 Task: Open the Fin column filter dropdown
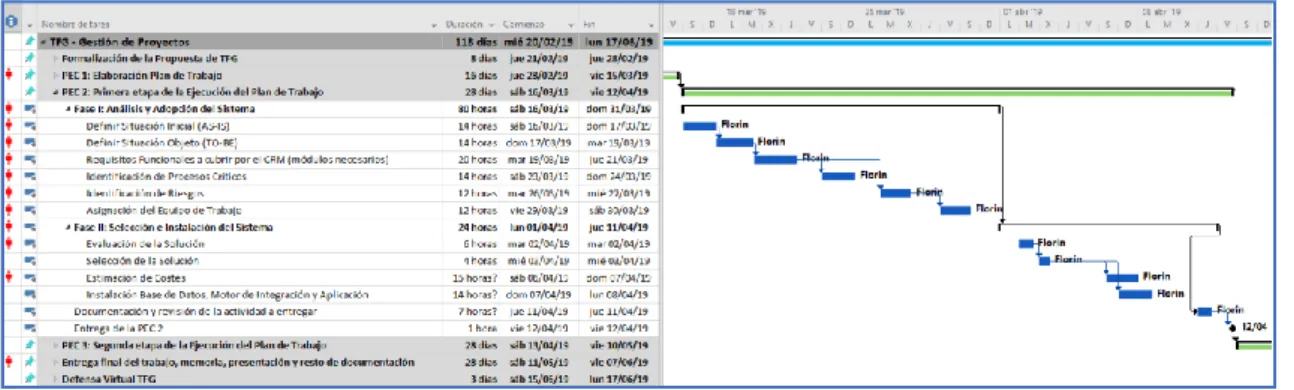[651, 24]
